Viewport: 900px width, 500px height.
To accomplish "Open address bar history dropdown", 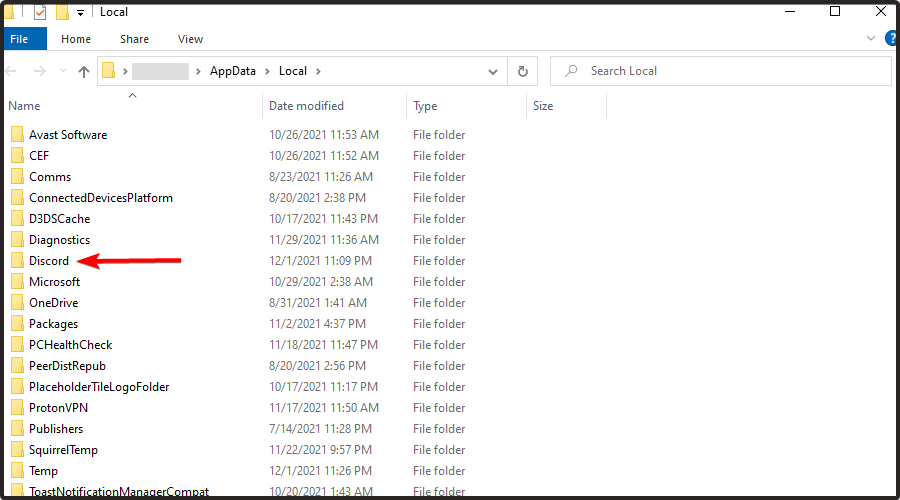I will (x=492, y=72).
